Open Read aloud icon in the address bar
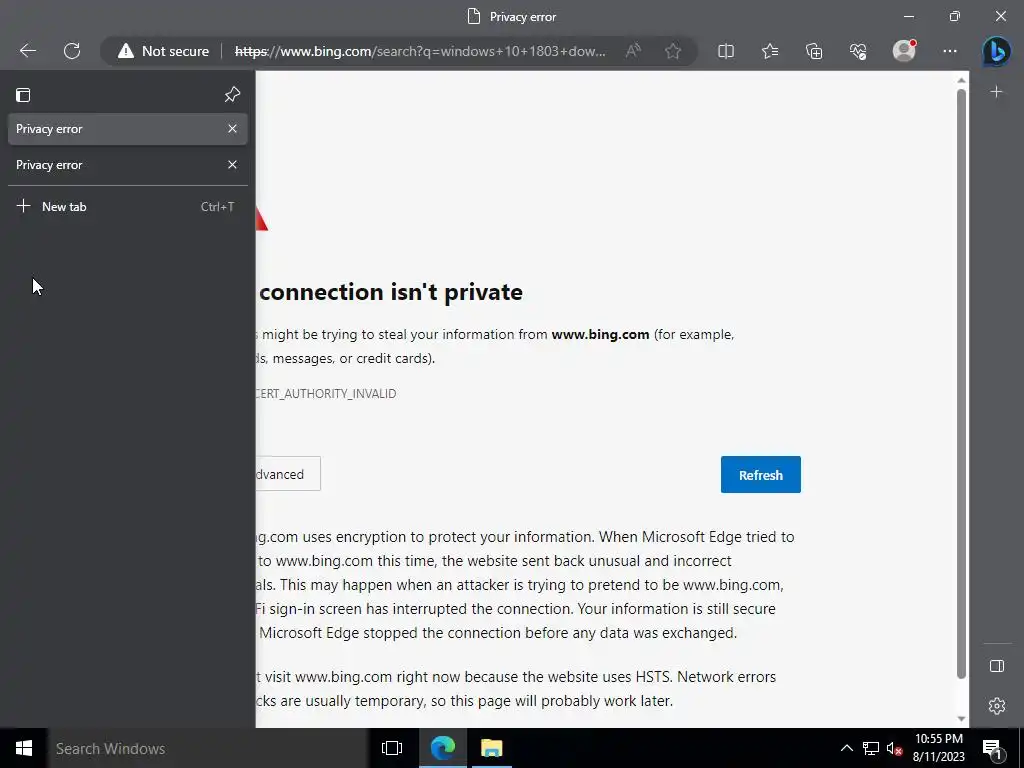Image resolution: width=1024 pixels, height=768 pixels. coord(633,51)
